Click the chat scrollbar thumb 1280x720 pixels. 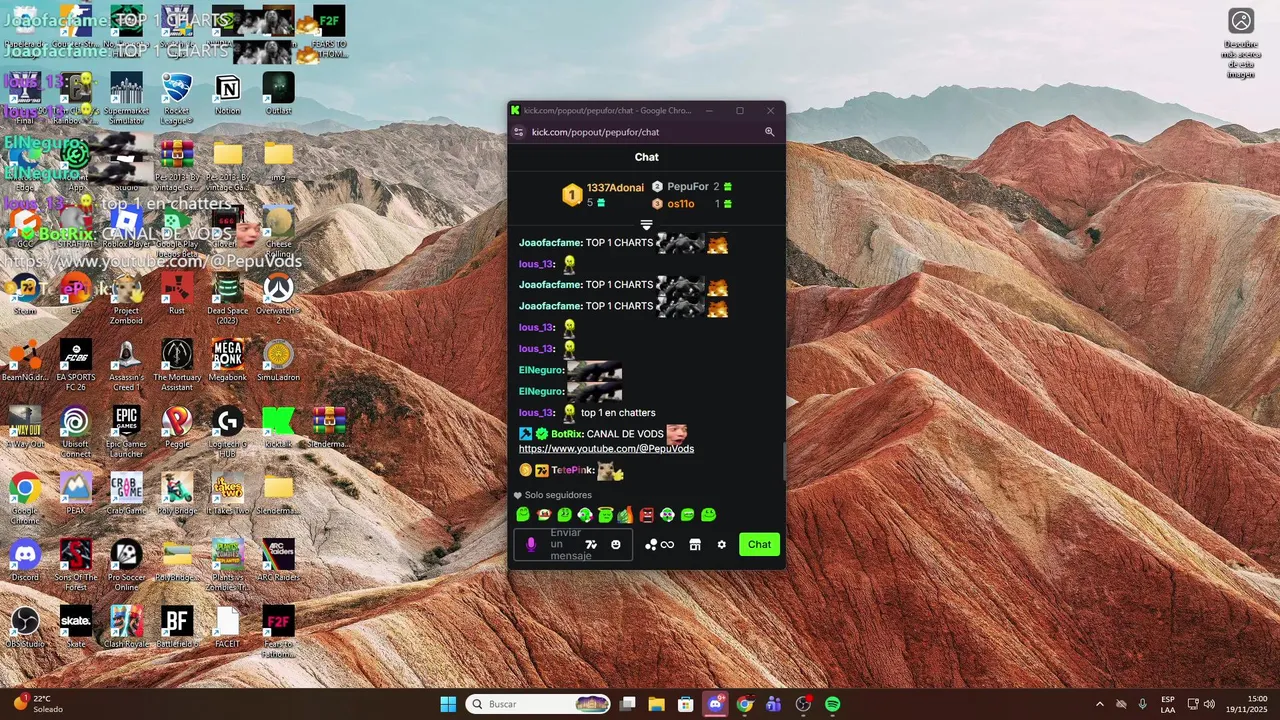(x=783, y=460)
